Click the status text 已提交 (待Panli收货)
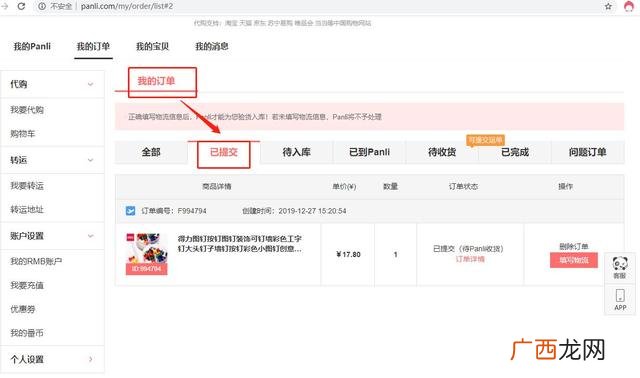 (468, 249)
